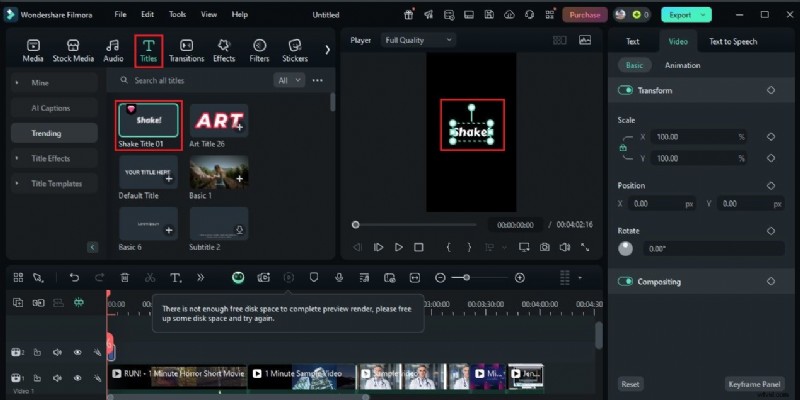Delete the selected clip with trash icon
The width and height of the screenshot is (800, 400).
point(125,277)
